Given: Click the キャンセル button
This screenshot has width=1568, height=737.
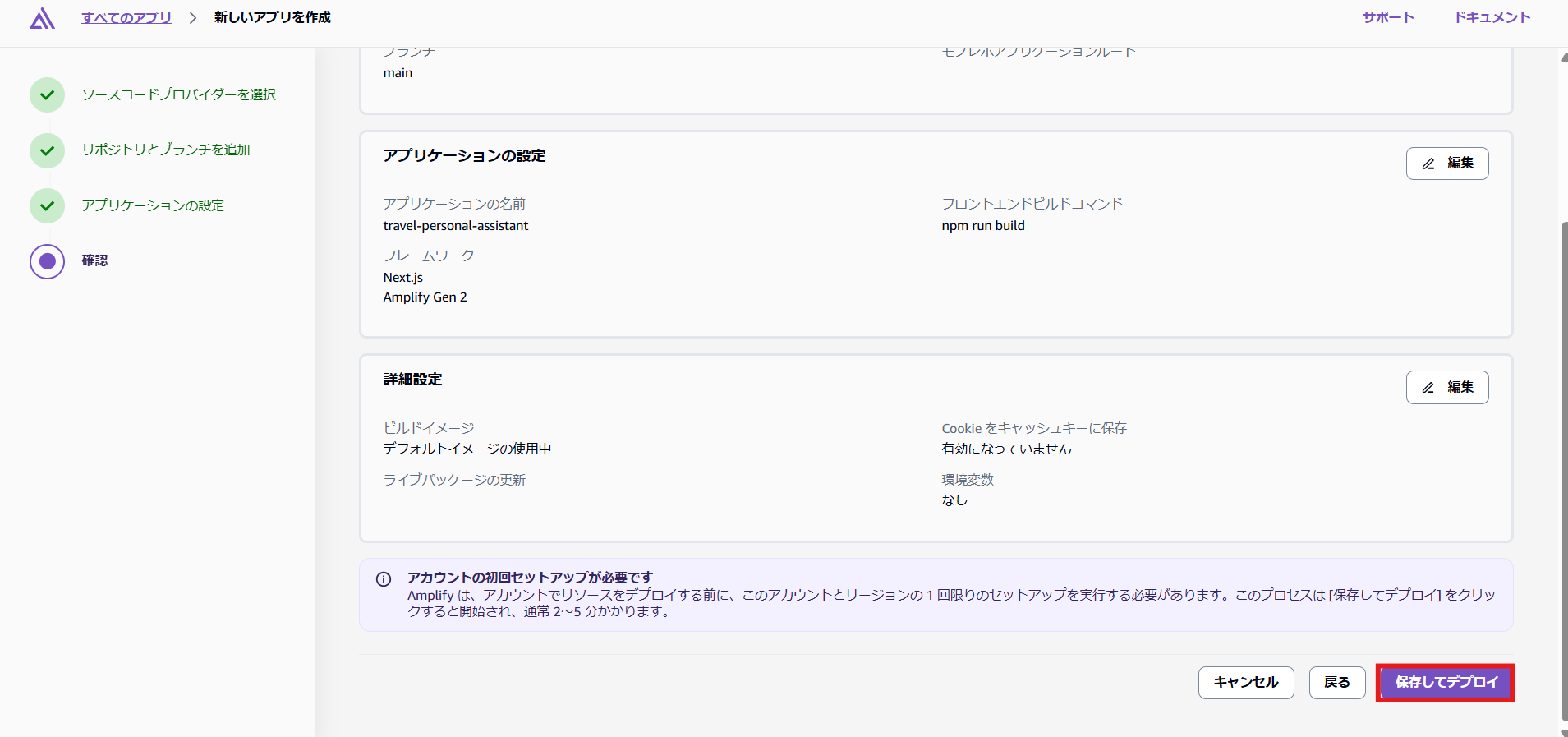Looking at the screenshot, I should pyautogui.click(x=1246, y=683).
